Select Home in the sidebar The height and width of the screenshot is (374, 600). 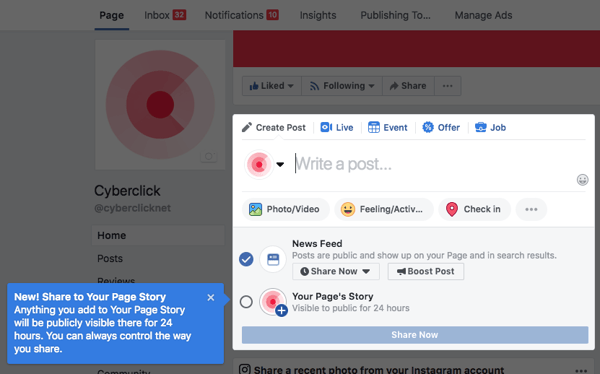point(158,235)
